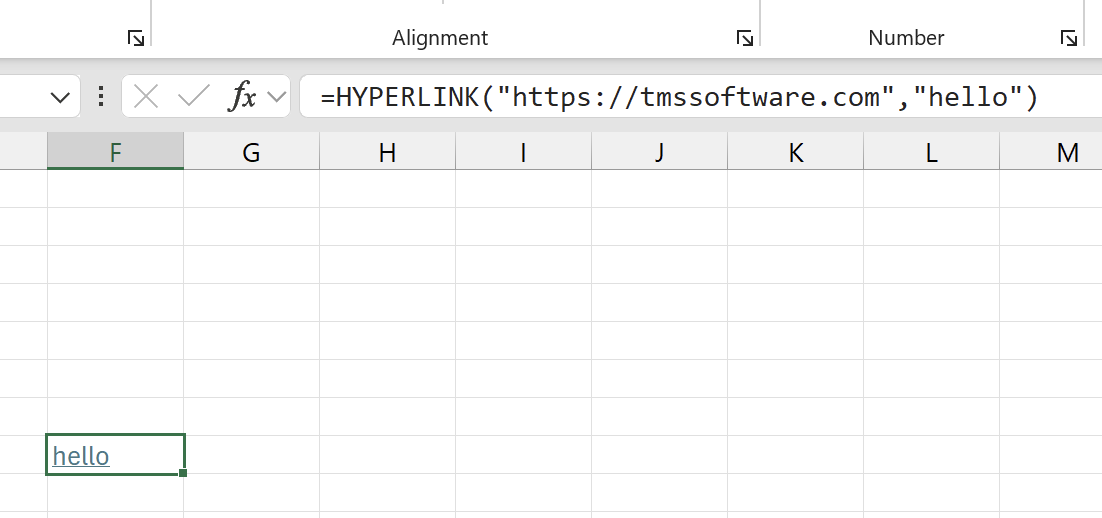Viewport: 1102px width, 518px height.
Task: Click inside the formula bar HYPERLINK text
Action: point(679,97)
